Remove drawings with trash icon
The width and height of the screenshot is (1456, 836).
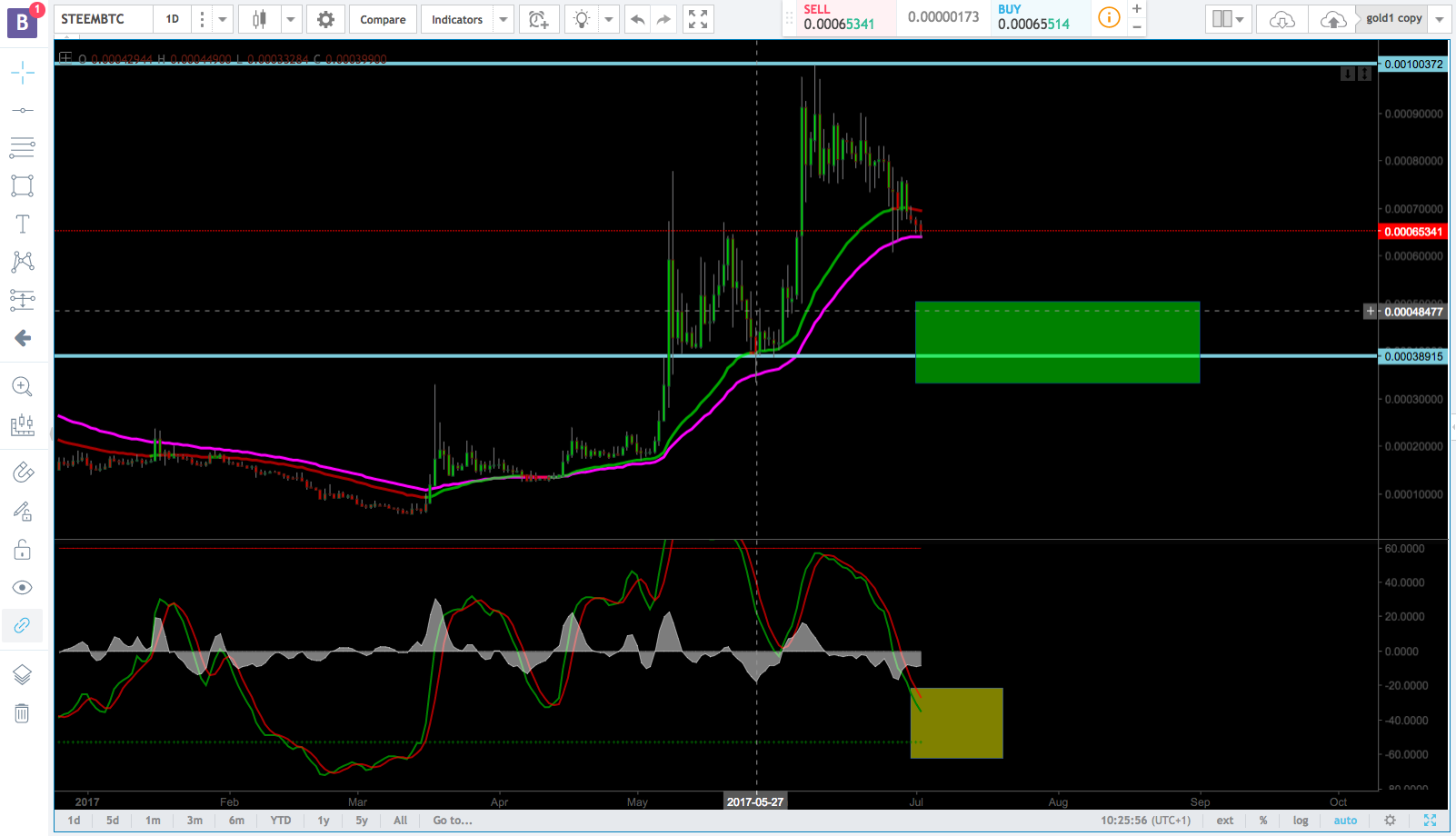click(x=23, y=713)
